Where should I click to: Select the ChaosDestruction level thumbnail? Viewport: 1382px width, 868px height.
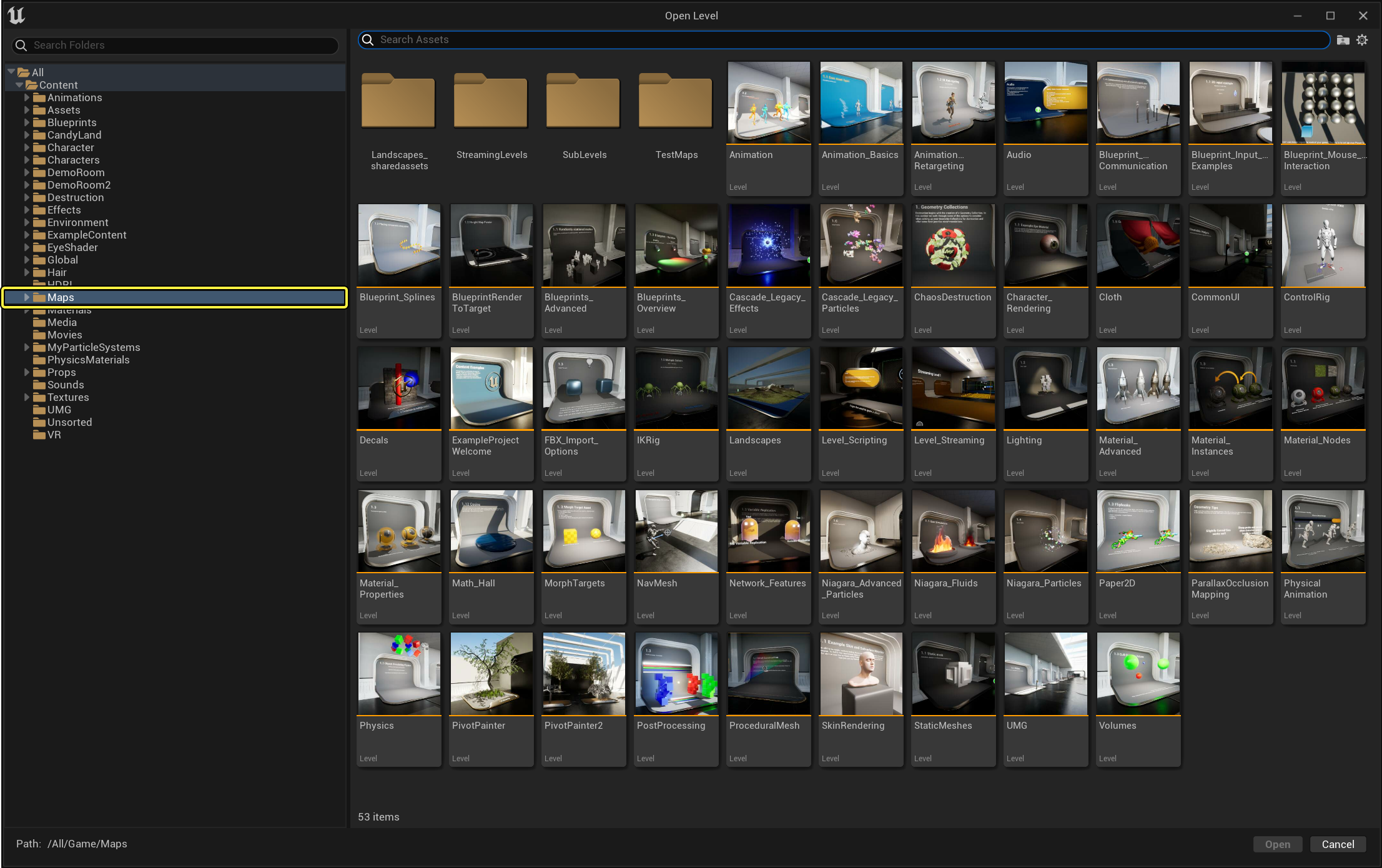point(953,245)
